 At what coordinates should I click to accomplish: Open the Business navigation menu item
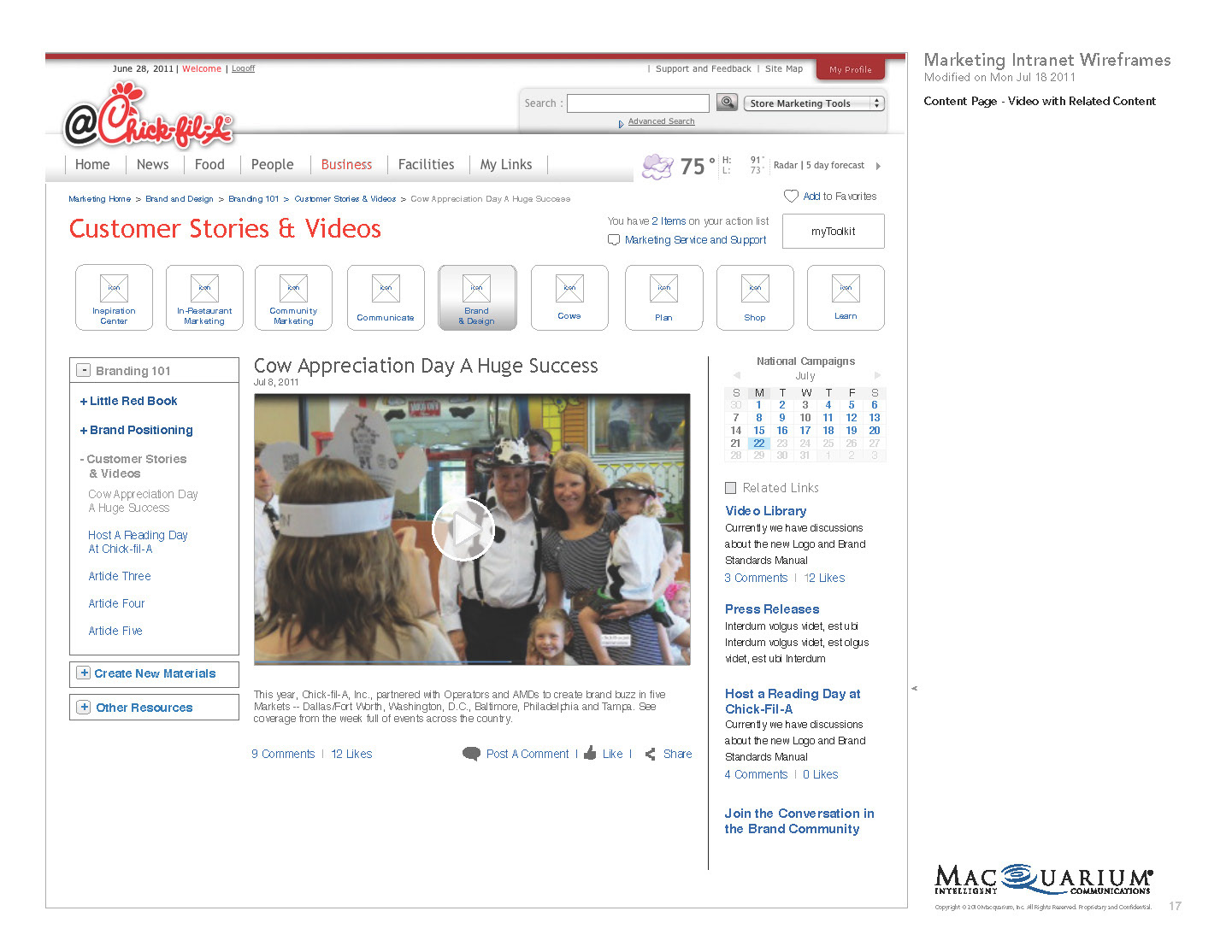(x=346, y=165)
